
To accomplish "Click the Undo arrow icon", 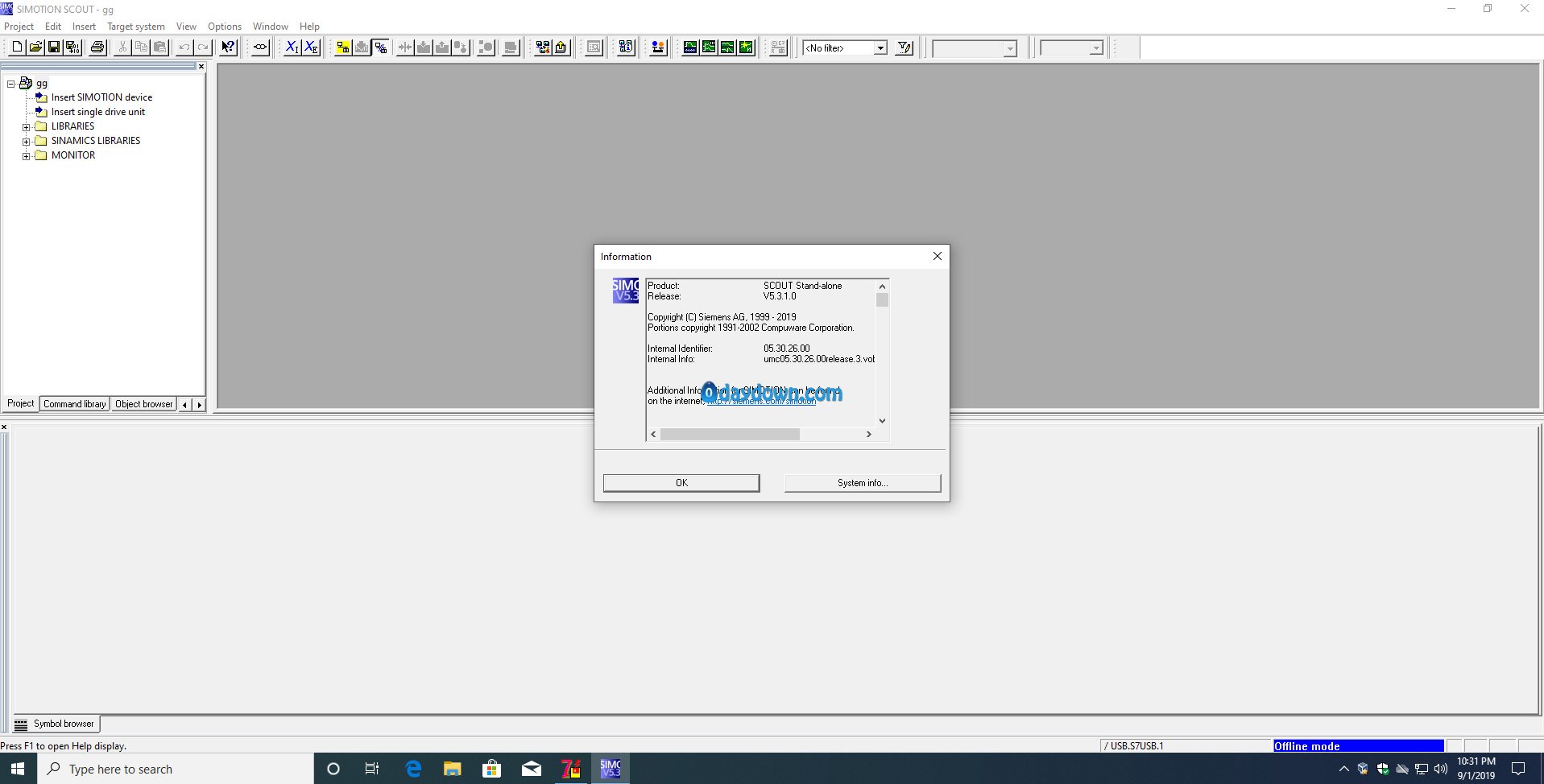I will 184,47.
